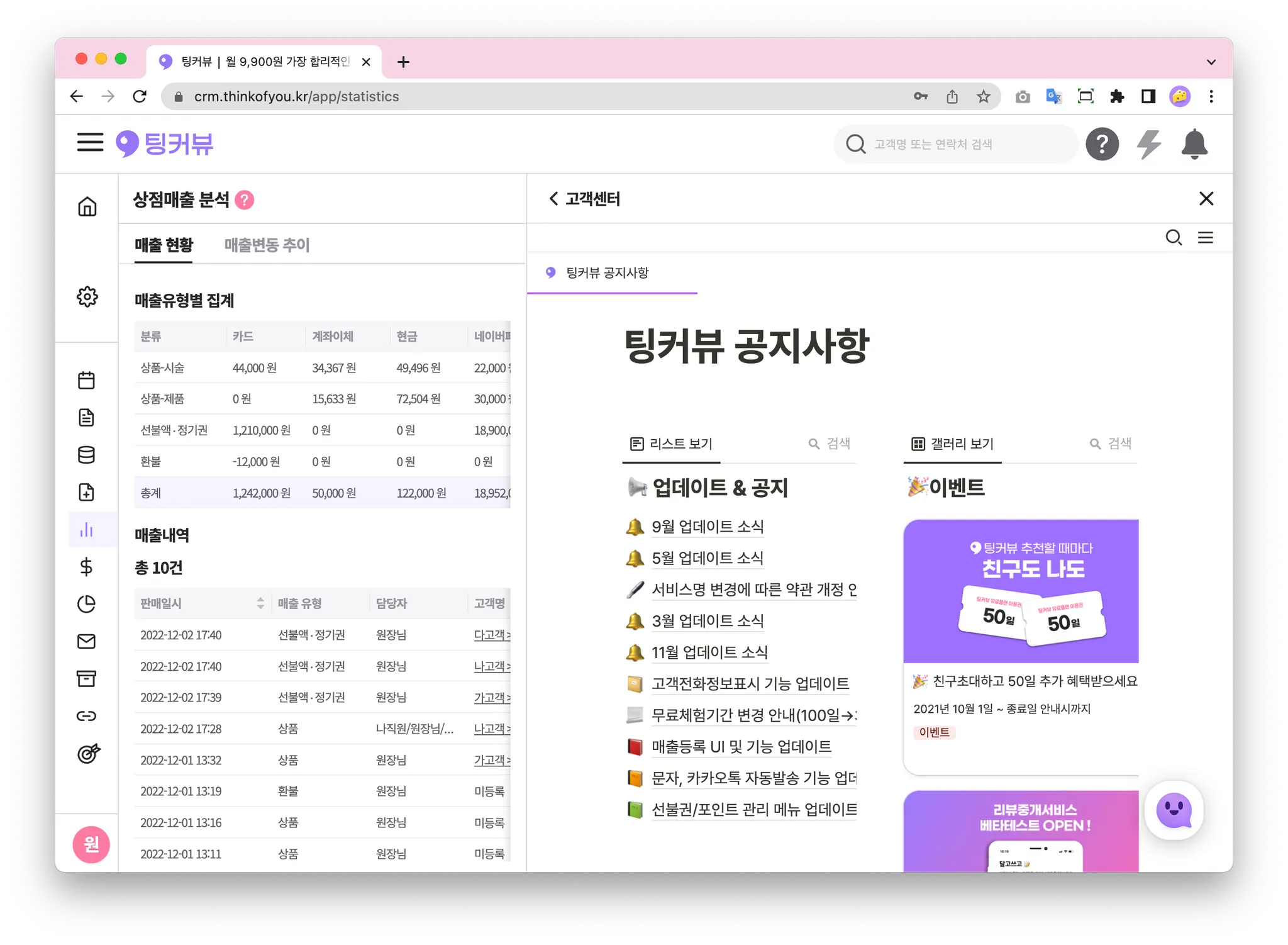Open the calendar icon in sidebar
The image size is (1288, 945).
[x=87, y=380]
